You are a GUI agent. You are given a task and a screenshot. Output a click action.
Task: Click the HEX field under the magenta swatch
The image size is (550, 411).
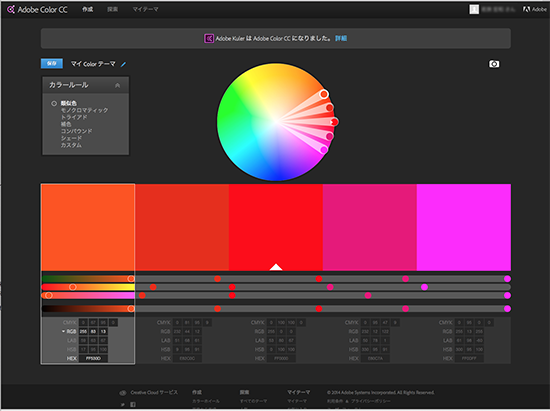coord(469,358)
